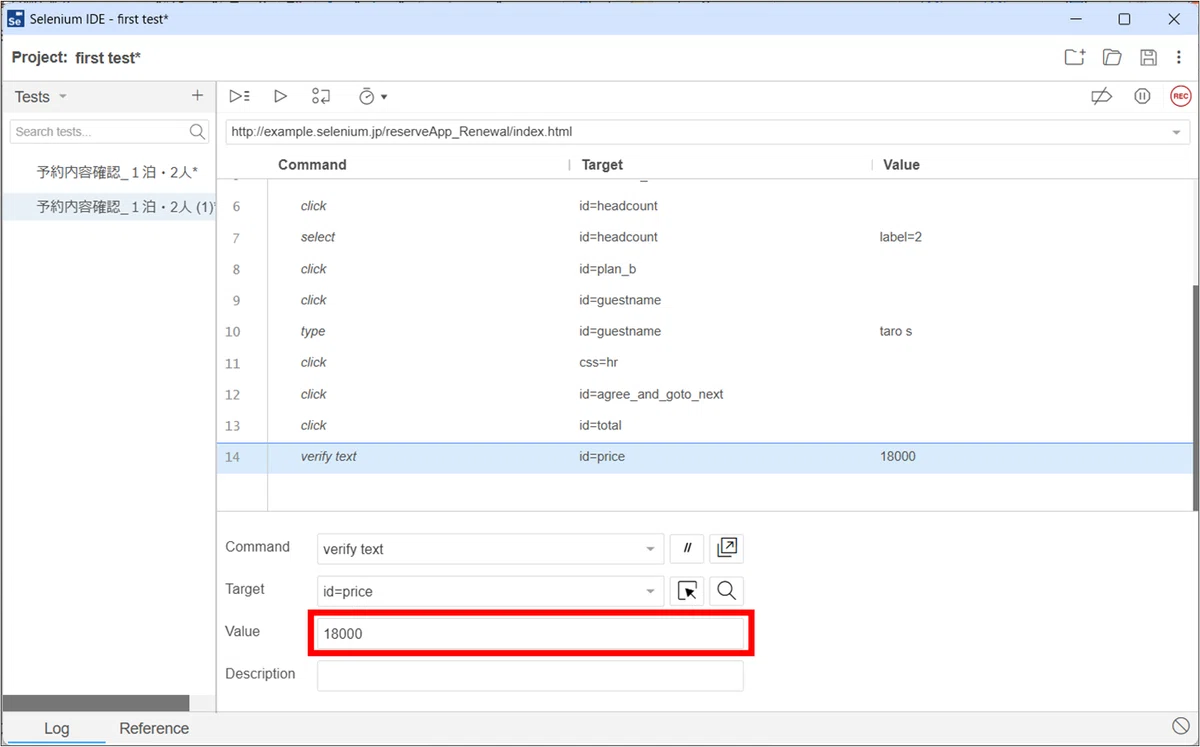
Task: Start recording with the REC button
Action: [x=1181, y=96]
